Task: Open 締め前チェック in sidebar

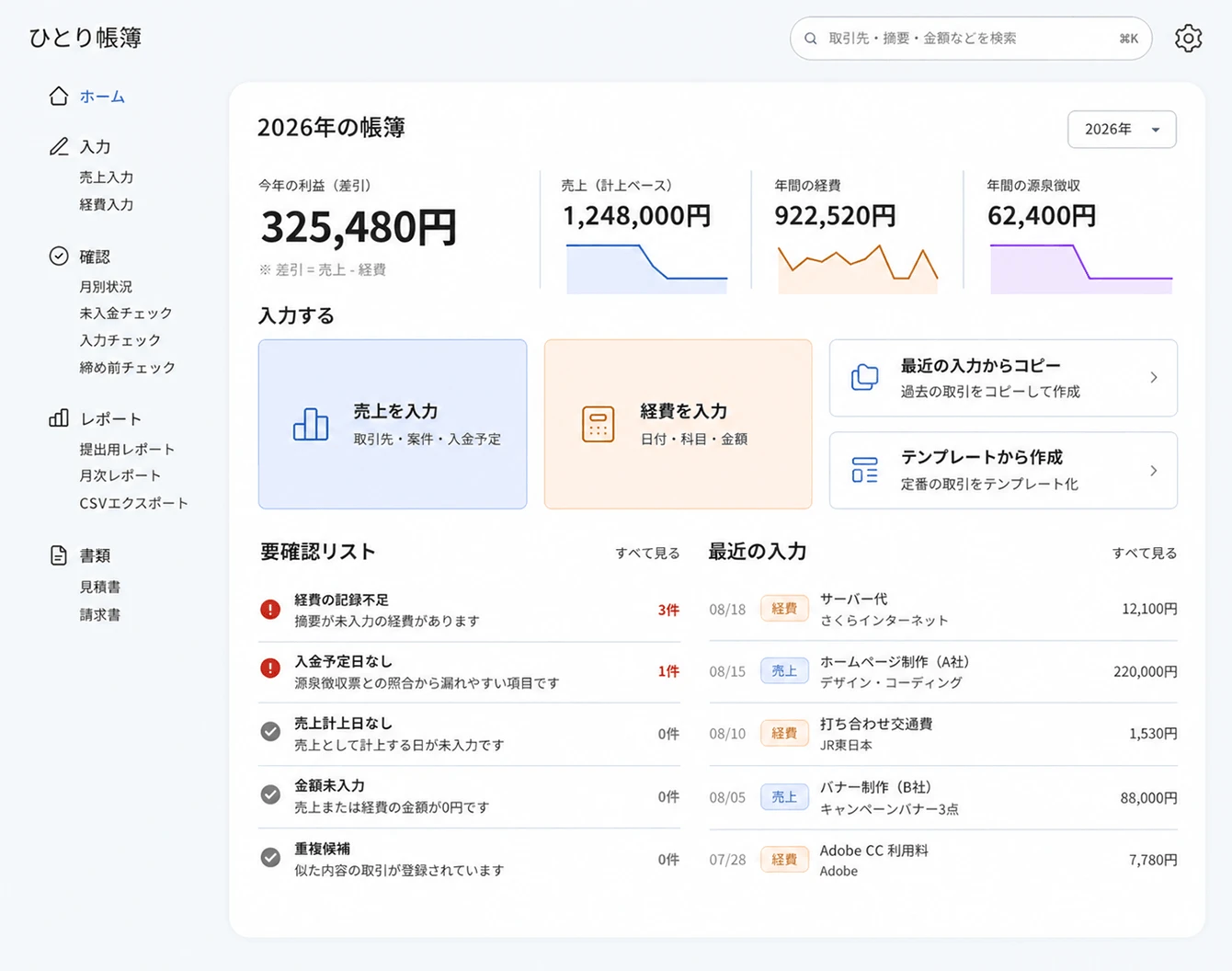Action: point(127,368)
